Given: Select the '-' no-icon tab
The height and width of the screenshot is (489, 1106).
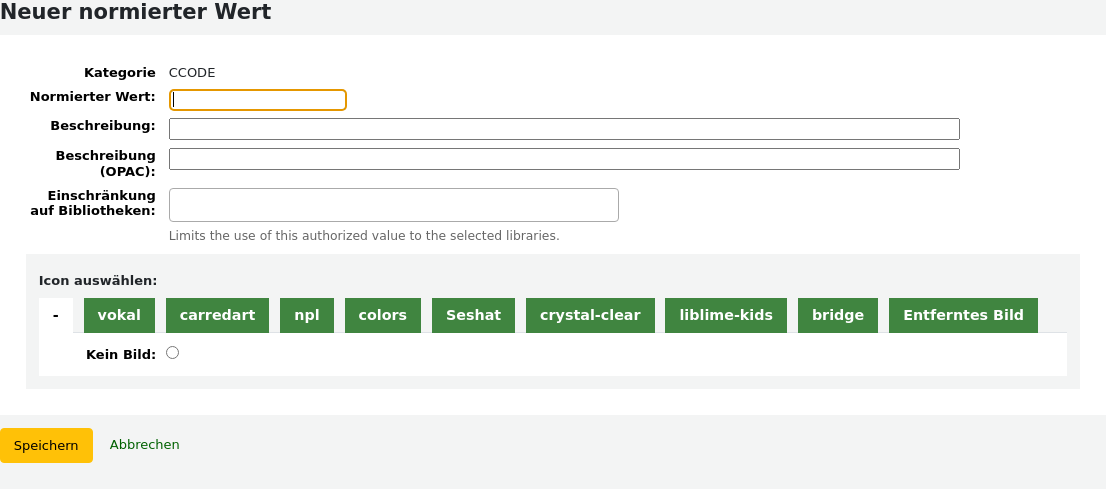Looking at the screenshot, I should 56,315.
